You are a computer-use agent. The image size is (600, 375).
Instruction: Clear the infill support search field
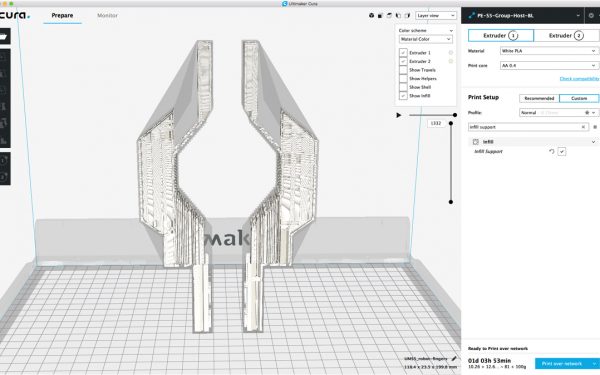(x=583, y=127)
